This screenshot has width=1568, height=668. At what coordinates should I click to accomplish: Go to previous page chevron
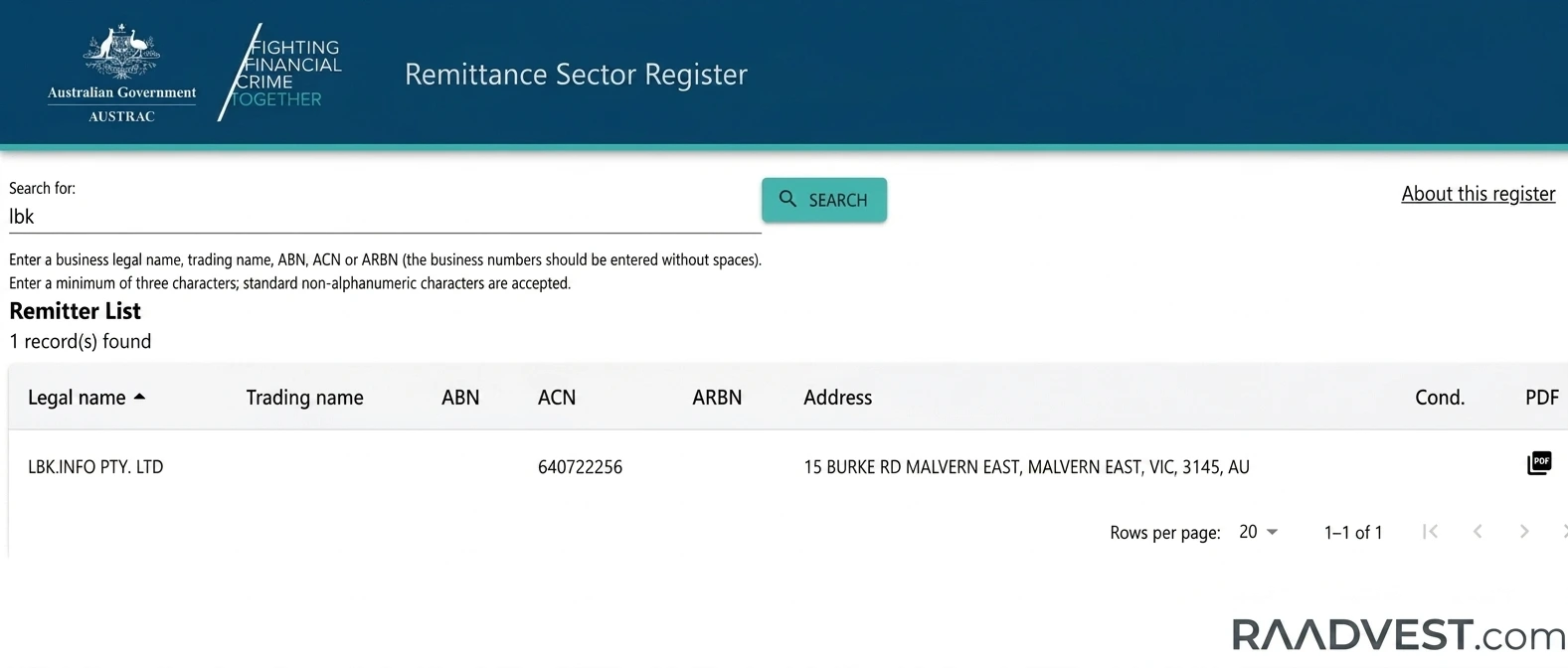point(1478,532)
